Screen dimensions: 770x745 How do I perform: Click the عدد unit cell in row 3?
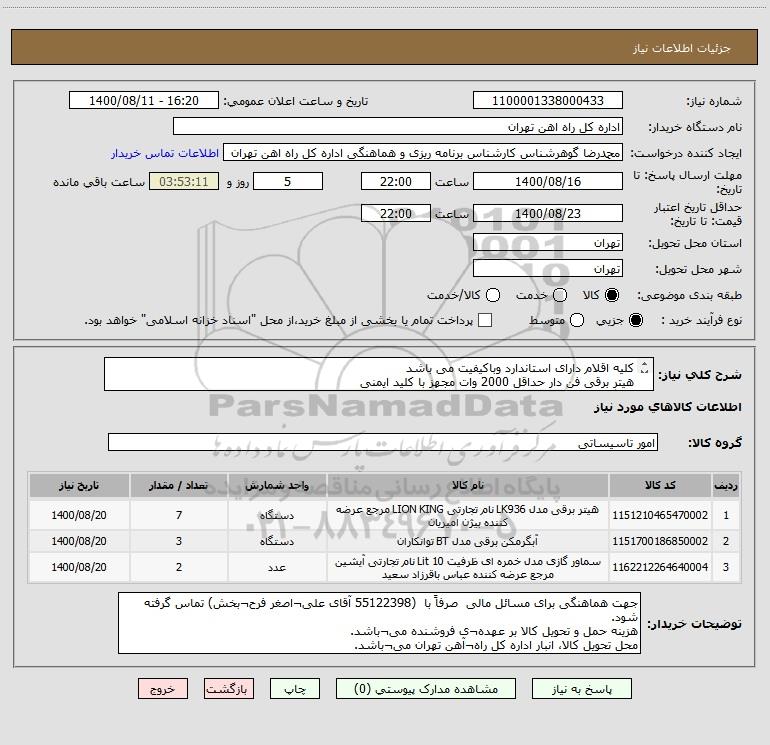[x=277, y=567]
